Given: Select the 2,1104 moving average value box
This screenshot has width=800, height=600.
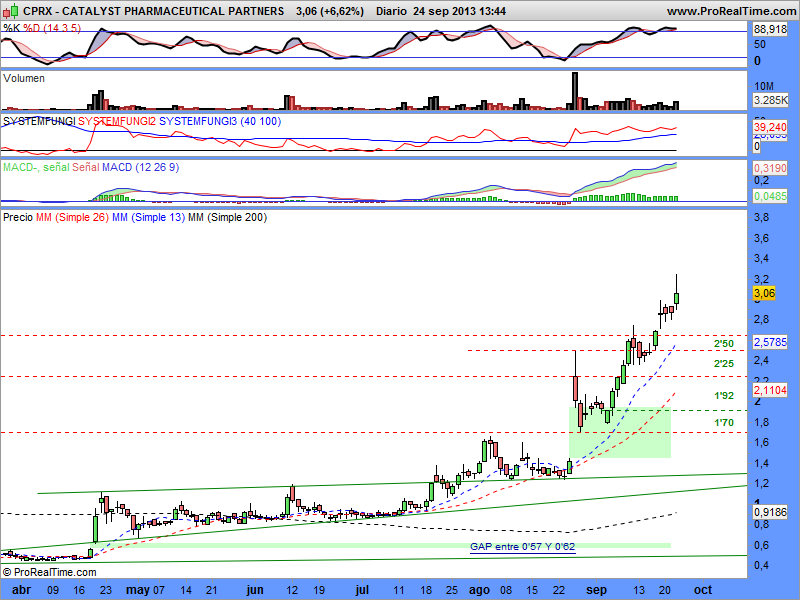Looking at the screenshot, I should [x=770, y=390].
